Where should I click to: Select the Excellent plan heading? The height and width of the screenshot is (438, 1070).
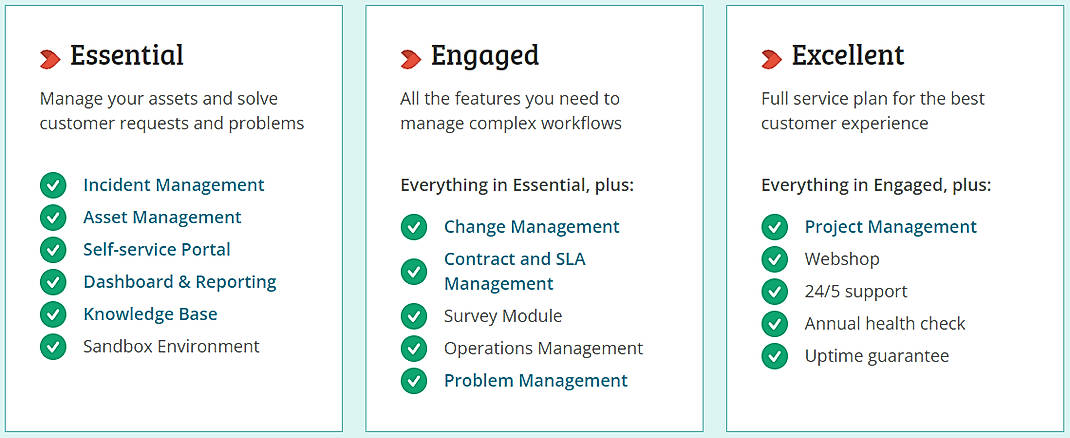point(848,56)
